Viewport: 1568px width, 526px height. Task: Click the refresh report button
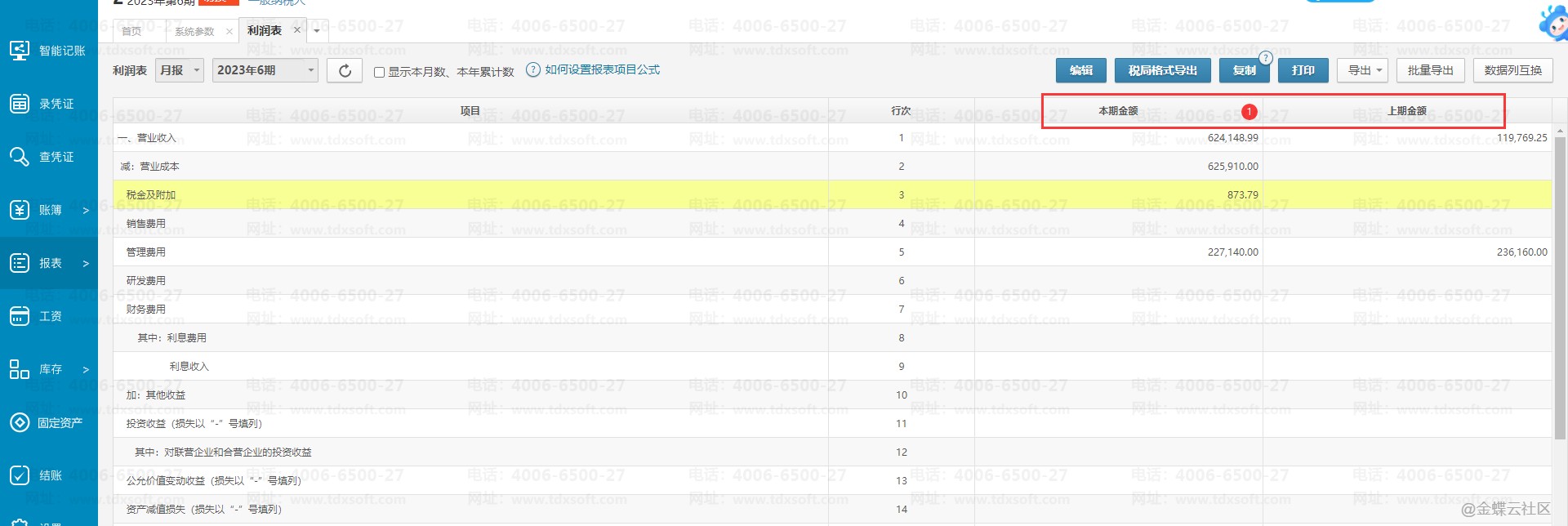(x=345, y=71)
